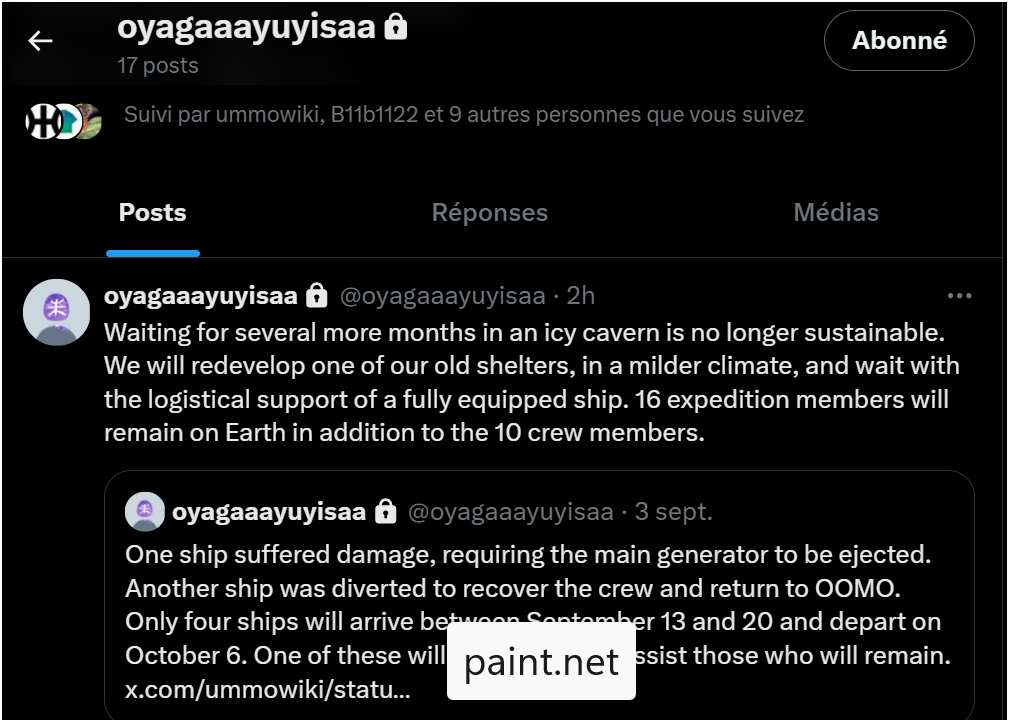The height and width of the screenshot is (722, 1009).
Task: Click the mutual followers avatar stack
Action: (x=63, y=121)
